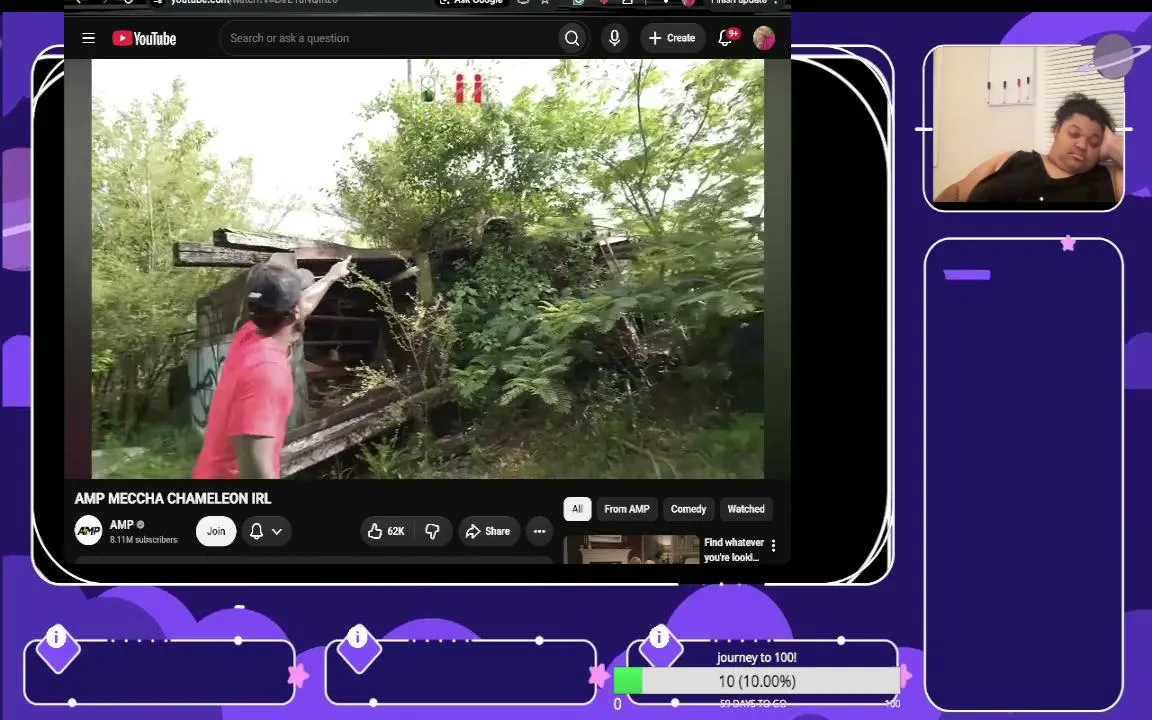Screen dimensions: 1152x720
Task: Open the notifications bell with 9+ badge
Action: click(x=727, y=37)
